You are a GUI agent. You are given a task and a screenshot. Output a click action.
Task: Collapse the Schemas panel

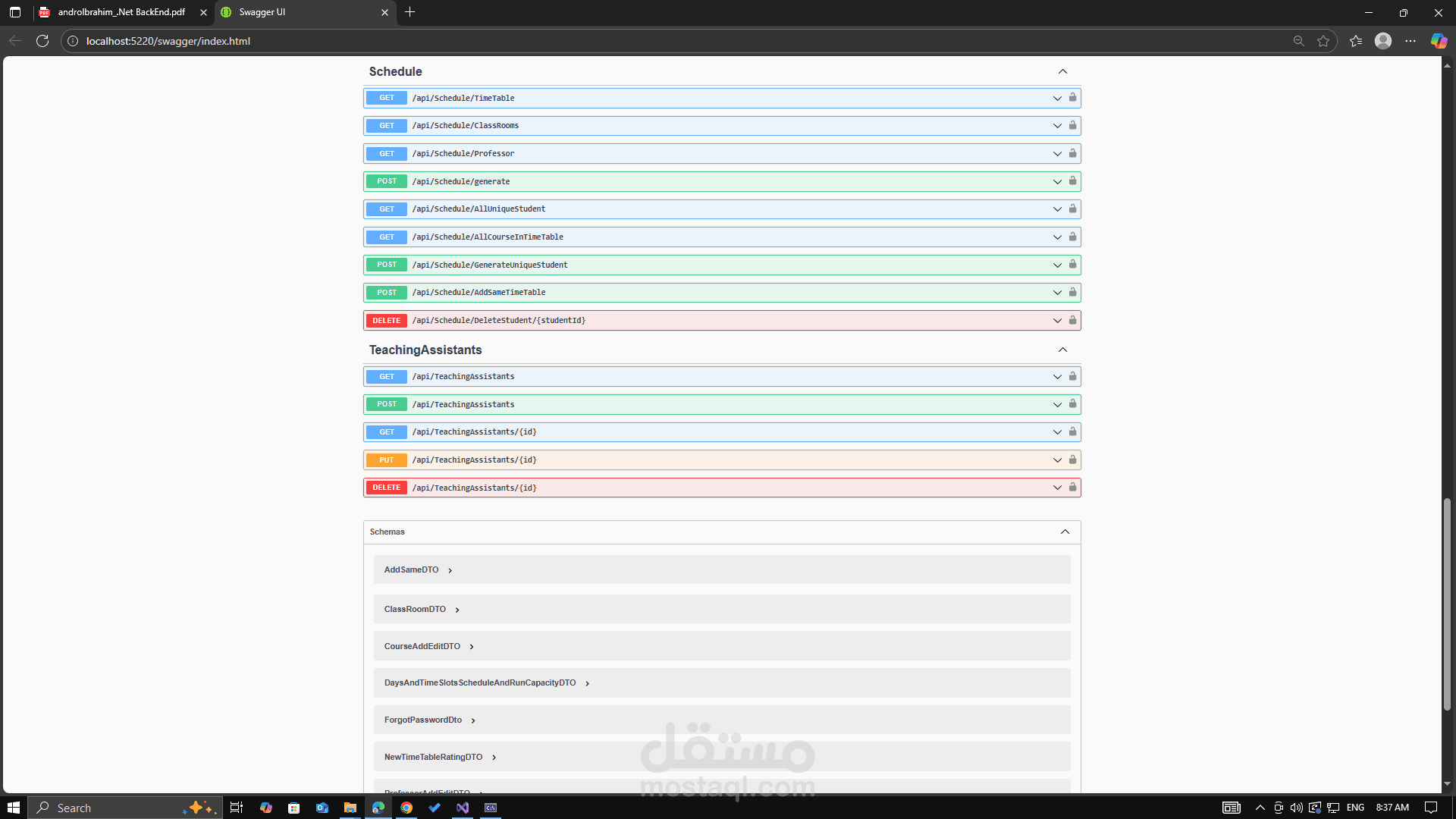tap(1065, 532)
